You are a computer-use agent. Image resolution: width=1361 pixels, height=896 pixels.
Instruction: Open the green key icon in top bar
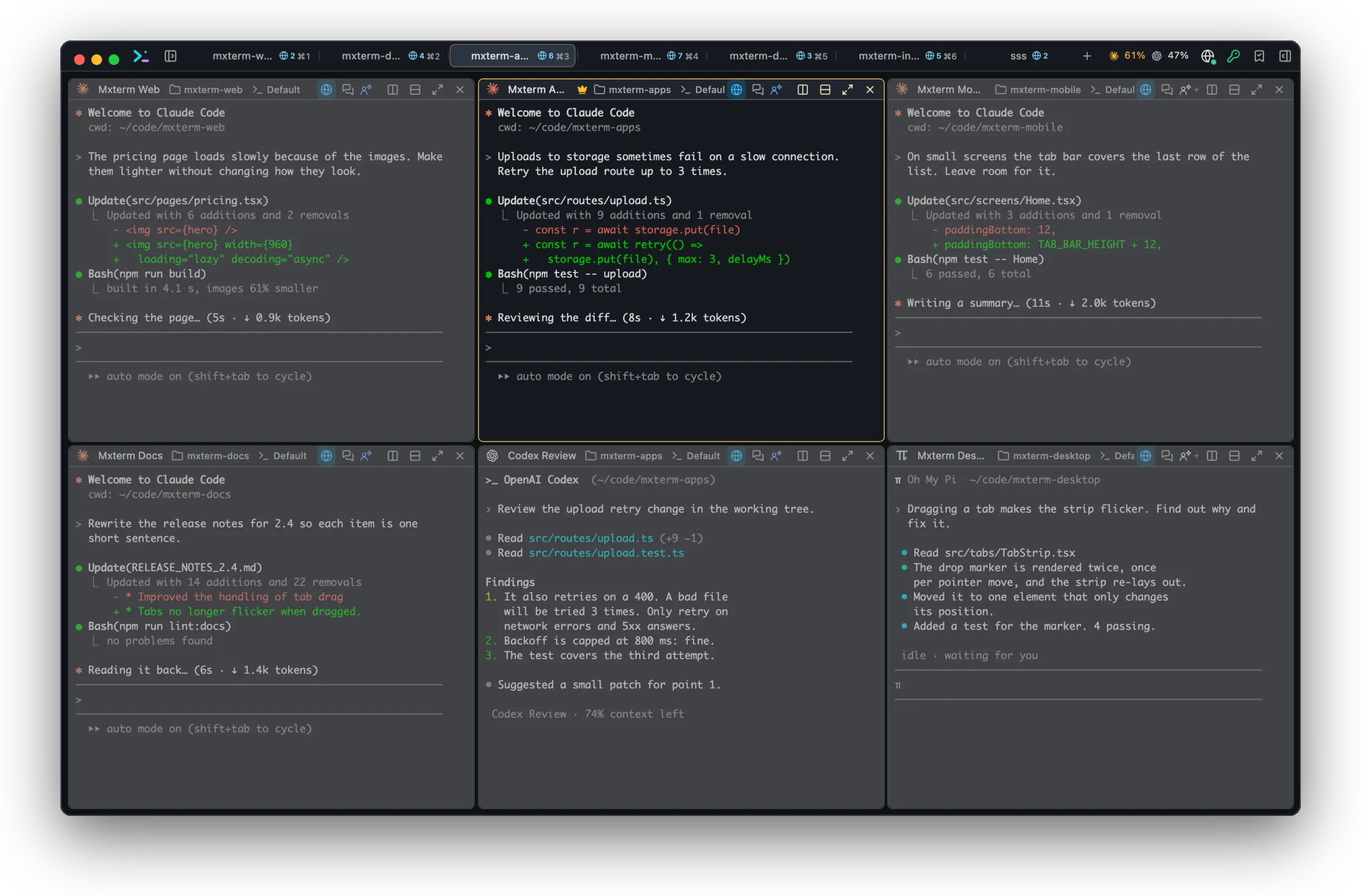[1233, 56]
